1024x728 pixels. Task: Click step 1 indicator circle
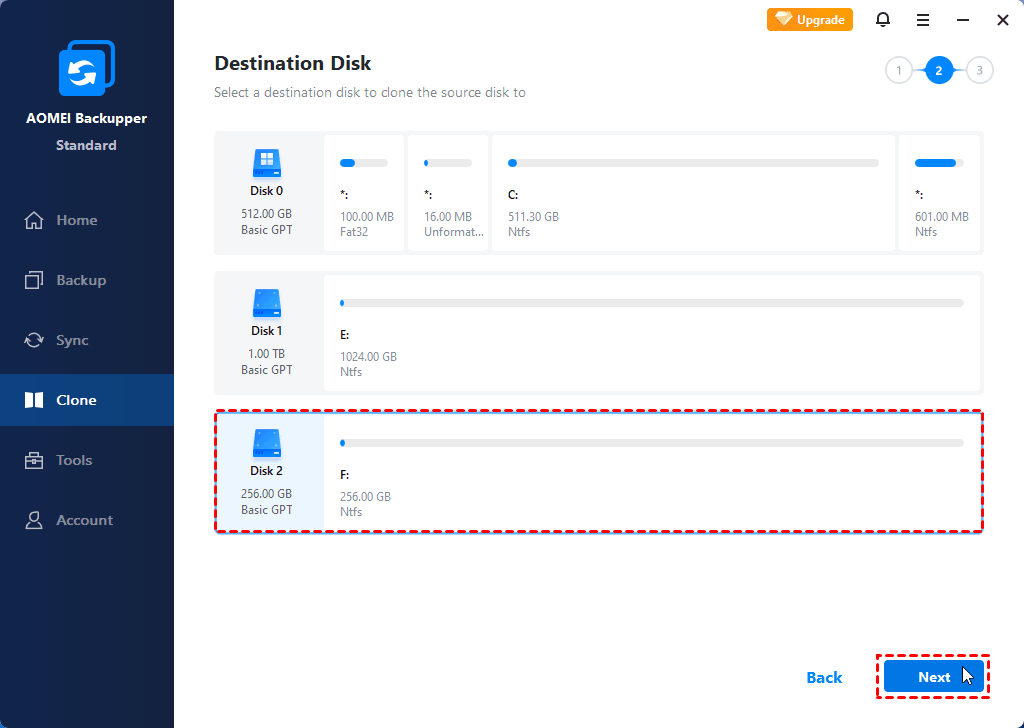point(899,71)
